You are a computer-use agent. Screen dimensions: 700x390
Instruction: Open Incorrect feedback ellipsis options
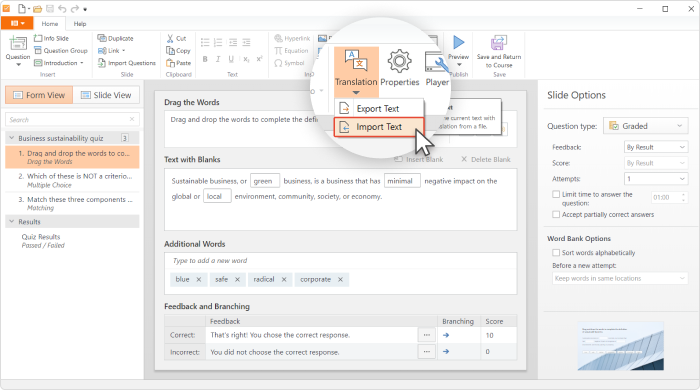coord(427,352)
